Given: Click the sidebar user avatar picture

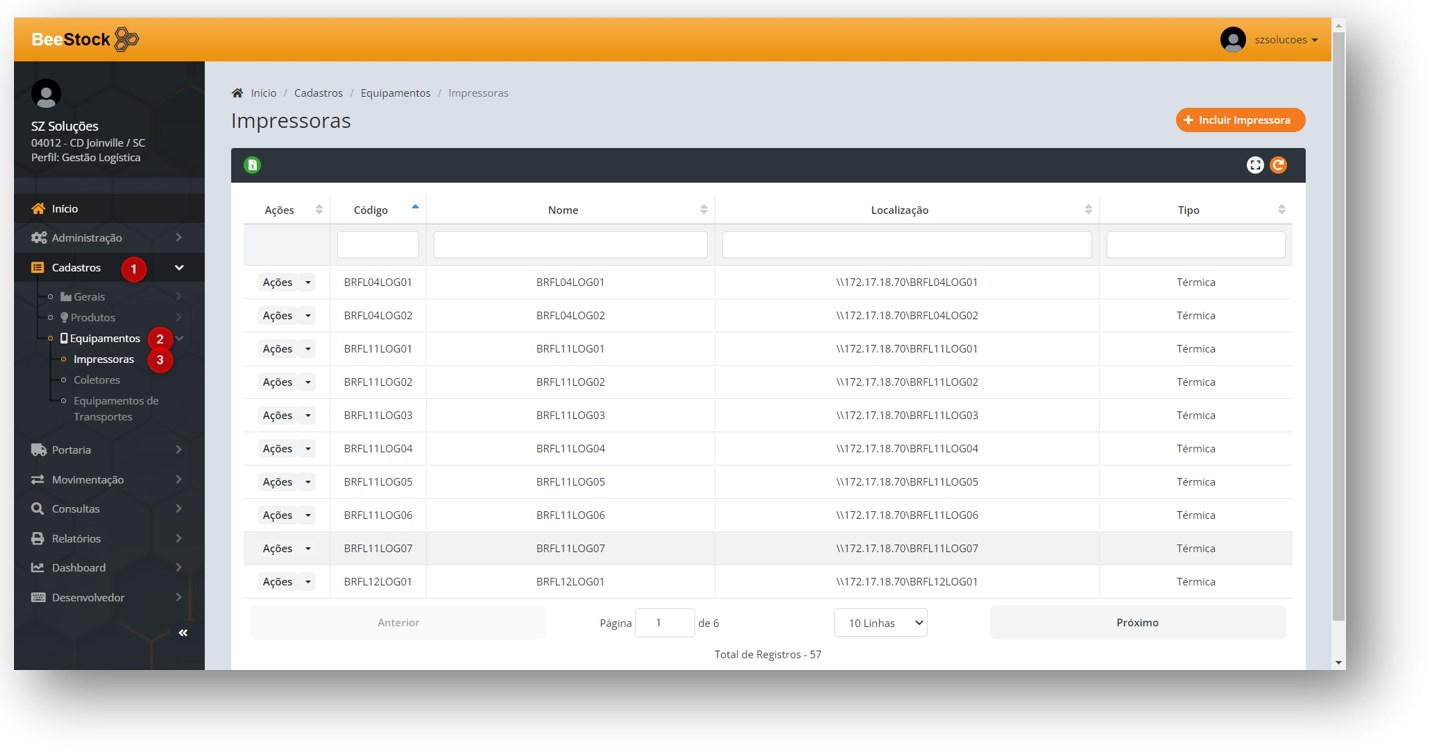Looking at the screenshot, I should pos(46,94).
